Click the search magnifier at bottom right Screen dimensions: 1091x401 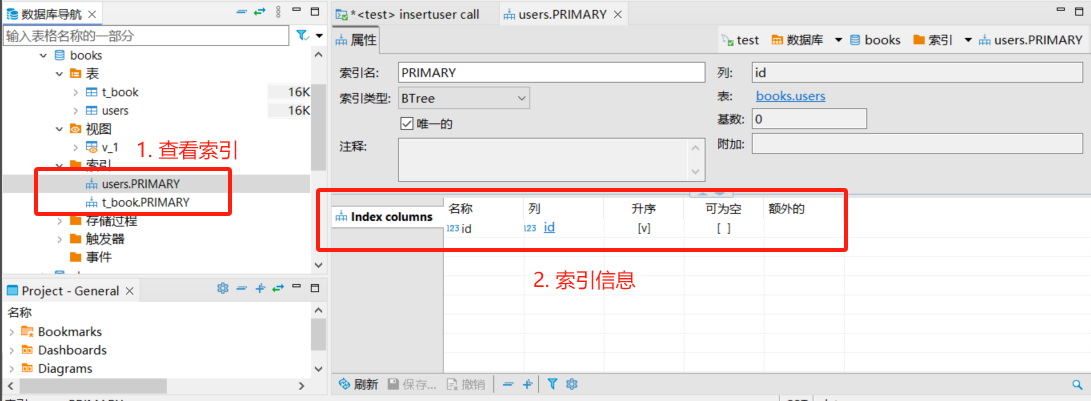[1077, 384]
